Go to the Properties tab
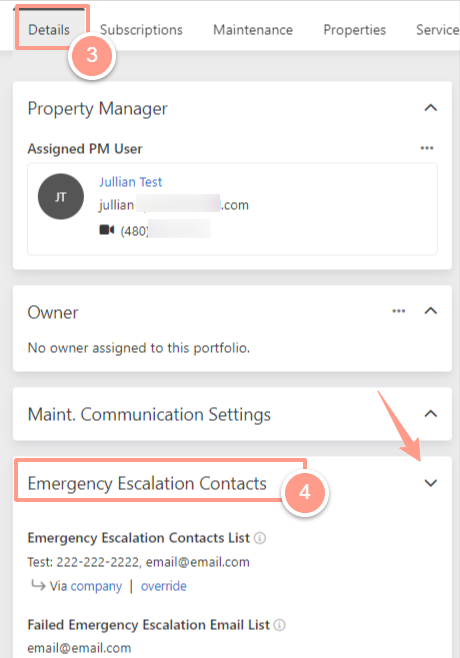This screenshot has width=460, height=658. tap(354, 30)
